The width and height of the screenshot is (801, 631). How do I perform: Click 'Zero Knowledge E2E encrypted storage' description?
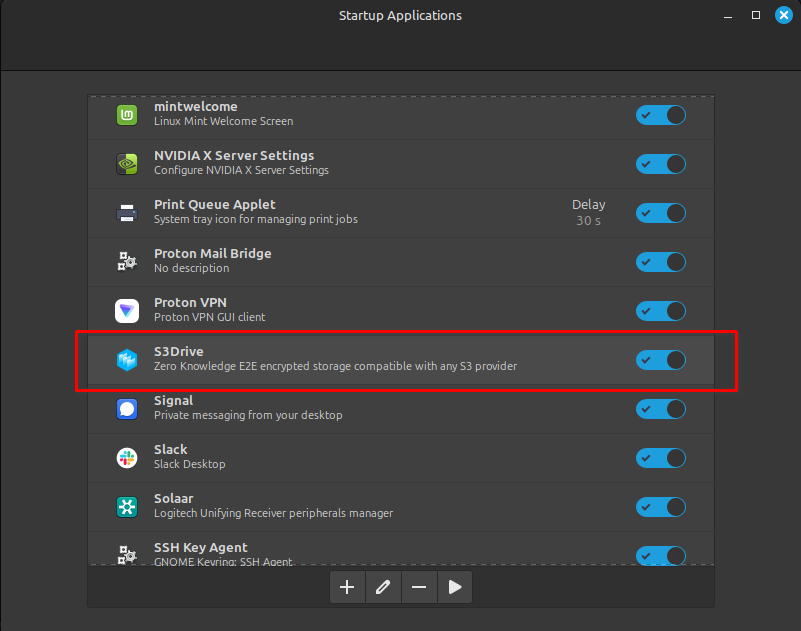[x=336, y=366]
